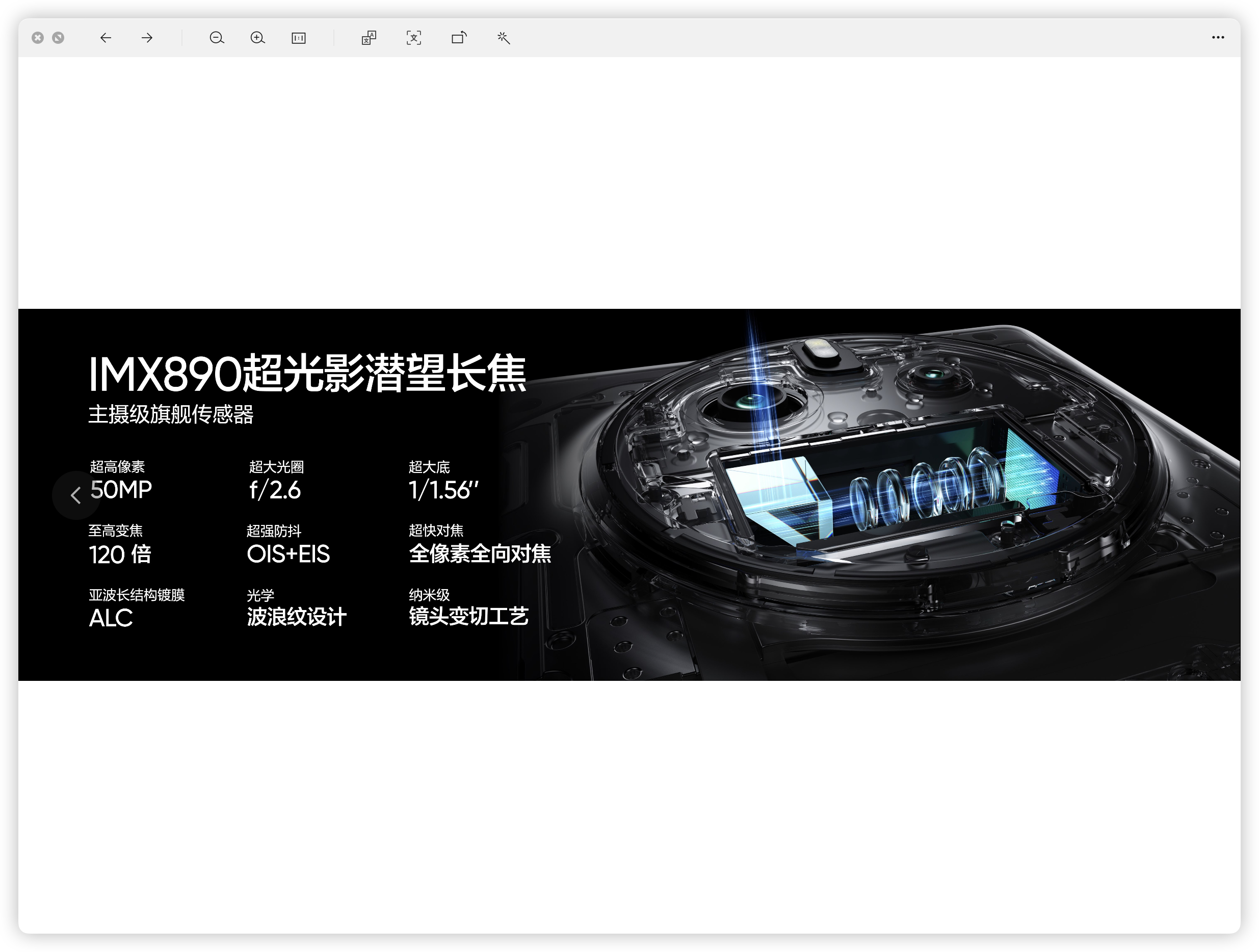Click the f/2.6 aperture value
Screen dimensions: 1259x952
pyautogui.click(x=275, y=490)
